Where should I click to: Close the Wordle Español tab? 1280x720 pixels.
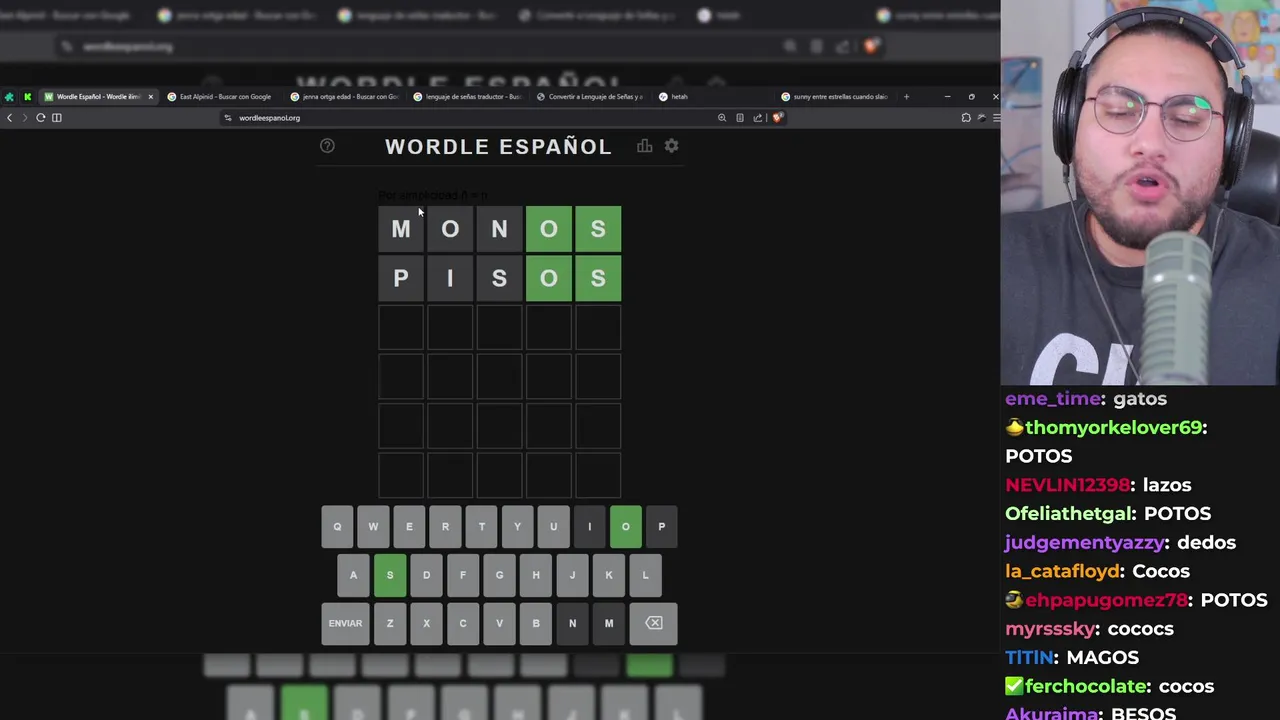(151, 97)
